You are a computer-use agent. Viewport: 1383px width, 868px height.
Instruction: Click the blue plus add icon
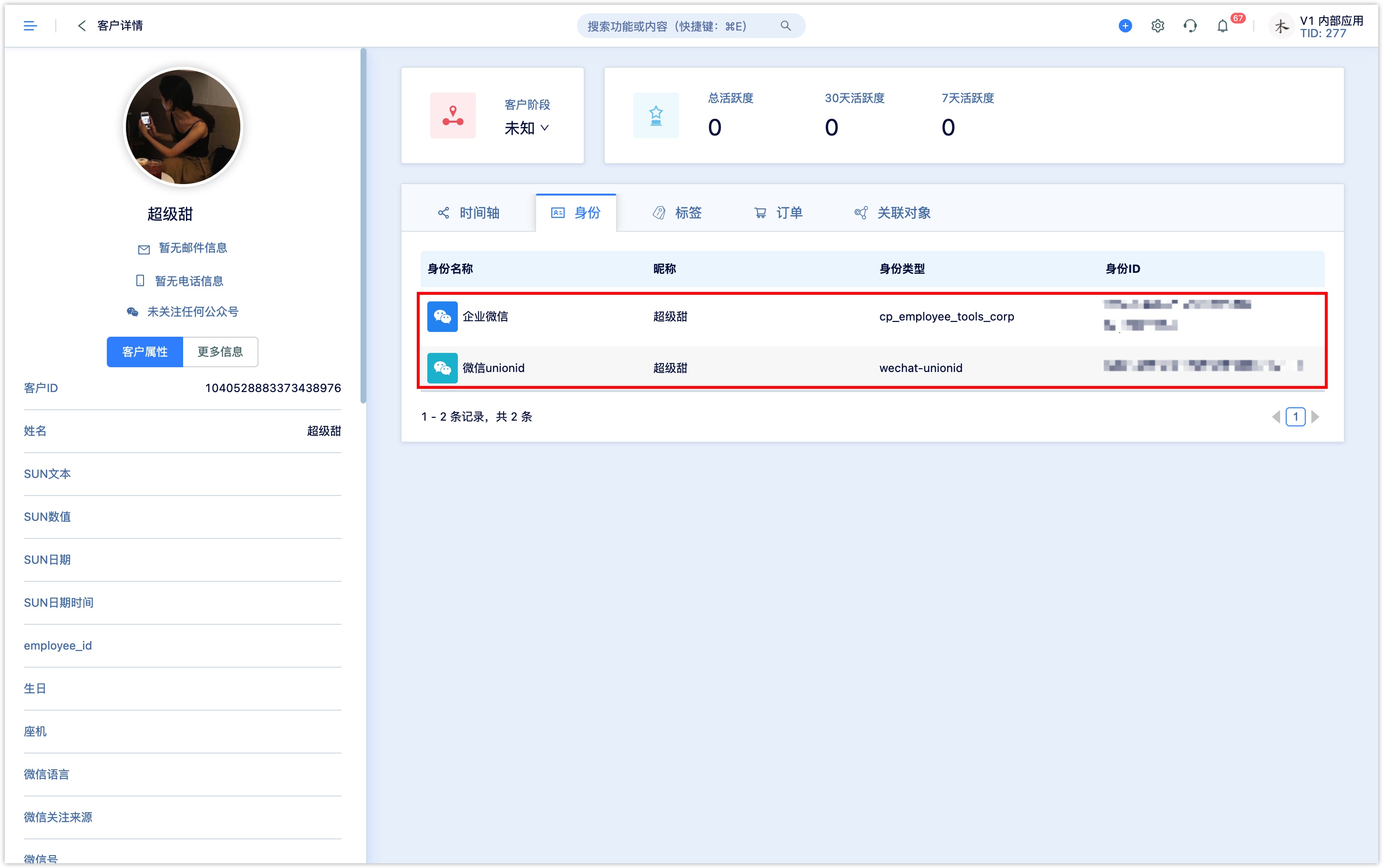[x=1125, y=26]
